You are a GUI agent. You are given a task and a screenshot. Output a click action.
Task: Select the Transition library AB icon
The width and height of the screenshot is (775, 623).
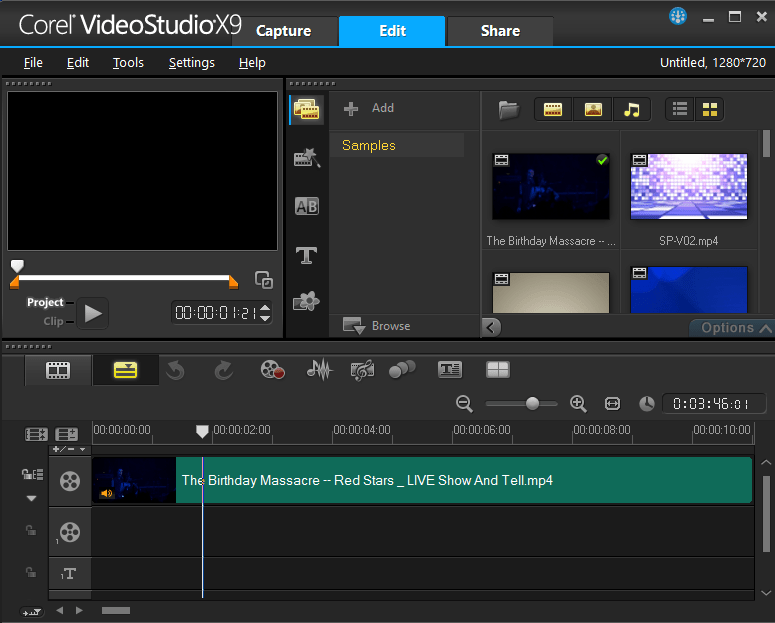[306, 206]
